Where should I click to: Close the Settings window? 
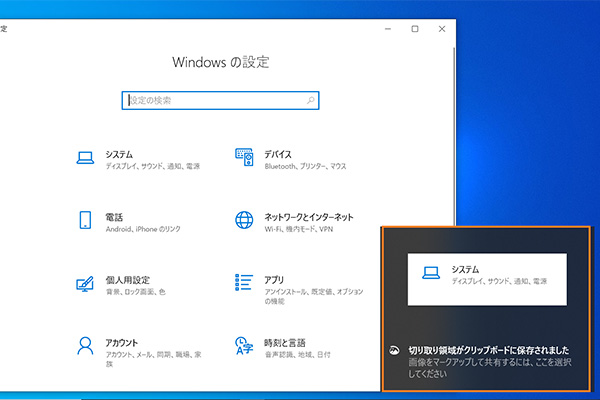click(442, 29)
